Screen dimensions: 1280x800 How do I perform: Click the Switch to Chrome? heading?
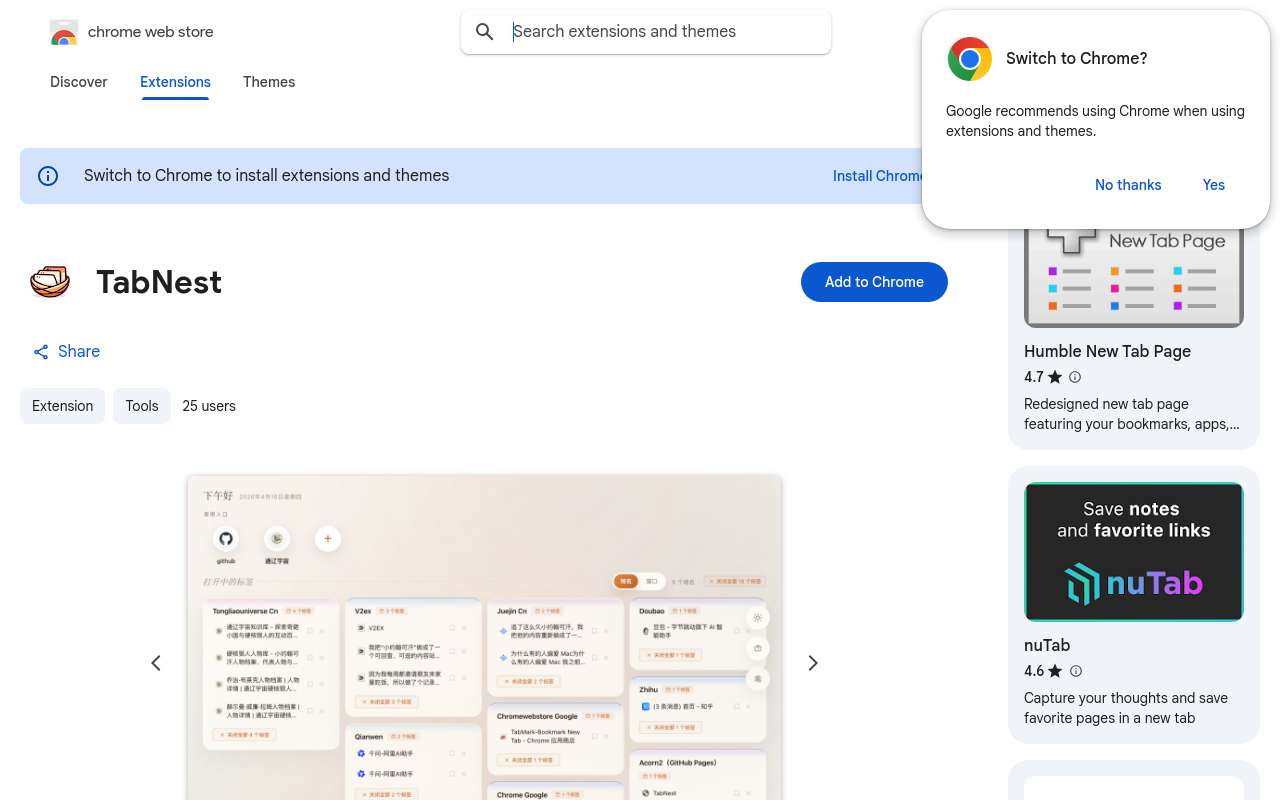tap(1076, 58)
